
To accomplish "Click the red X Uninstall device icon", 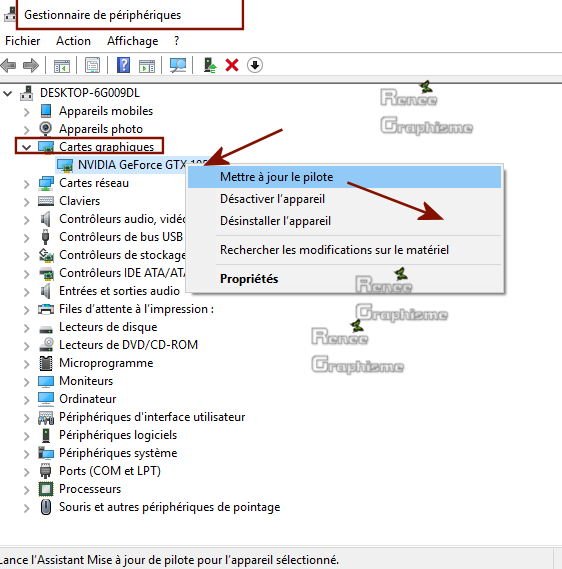I will click(232, 65).
